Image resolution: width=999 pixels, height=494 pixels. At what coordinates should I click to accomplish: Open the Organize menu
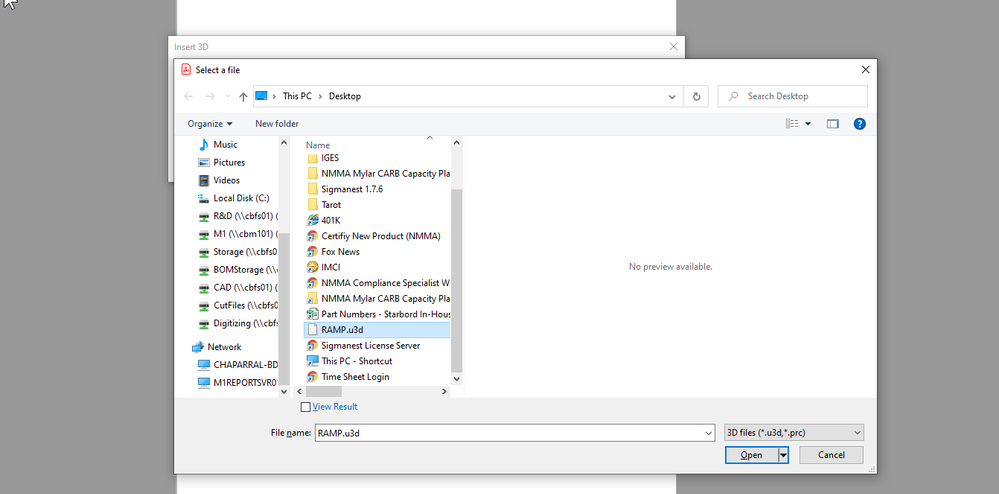tap(210, 124)
